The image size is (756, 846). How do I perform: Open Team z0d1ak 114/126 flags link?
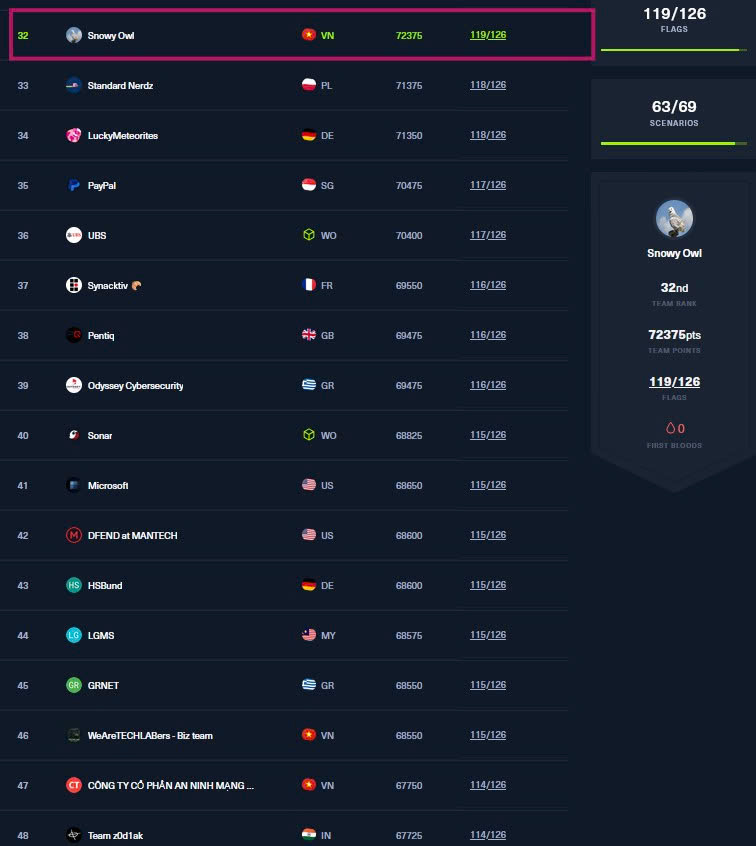(x=488, y=835)
